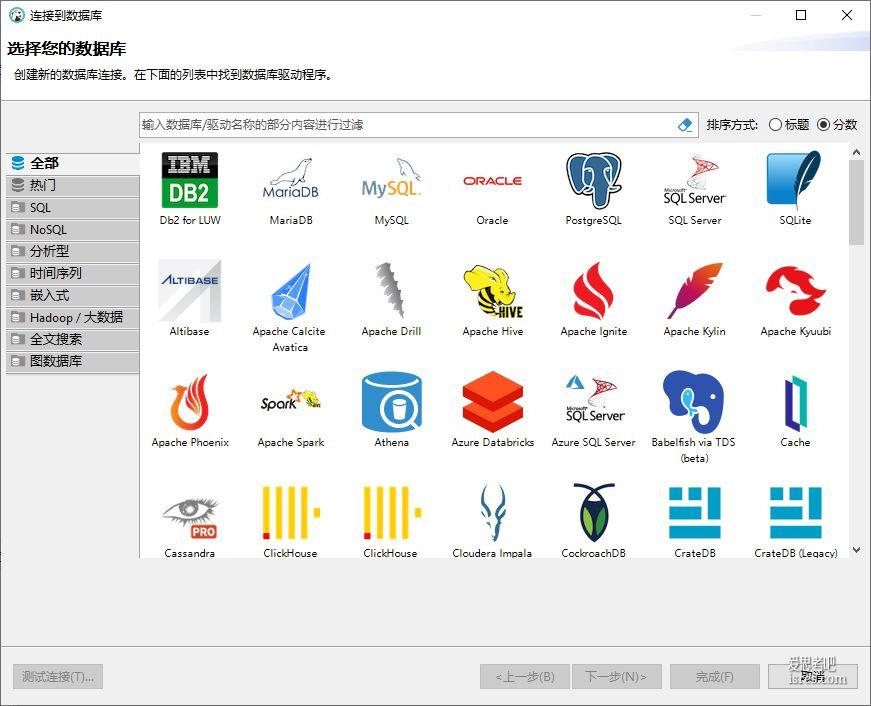This screenshot has height=706, width=871.
Task: Click the driver list scrollbar thumb
Action: (x=856, y=202)
